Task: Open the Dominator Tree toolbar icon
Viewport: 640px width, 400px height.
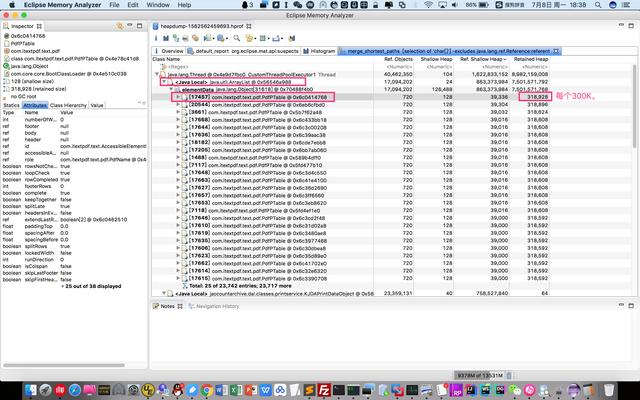Action: click(x=176, y=38)
